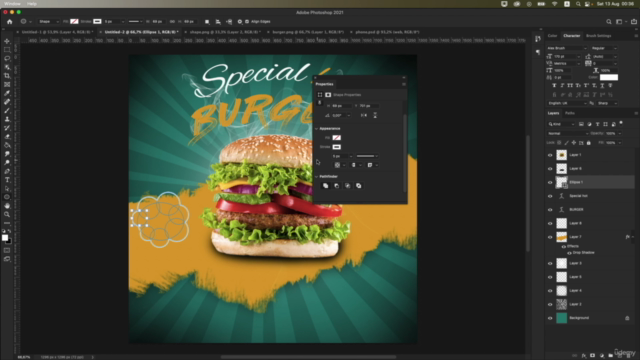Select the Clone Stamp tool
Screen dimensions: 640x360
7,119
